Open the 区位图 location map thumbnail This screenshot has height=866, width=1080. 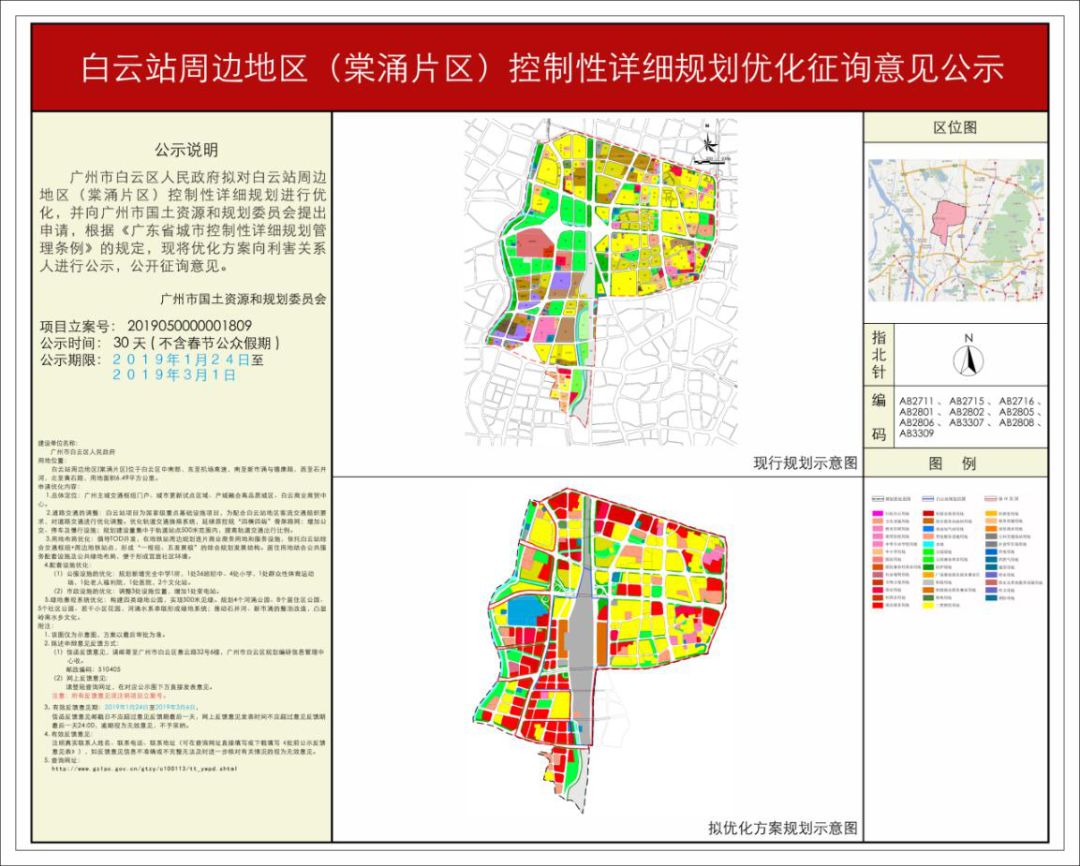point(956,231)
